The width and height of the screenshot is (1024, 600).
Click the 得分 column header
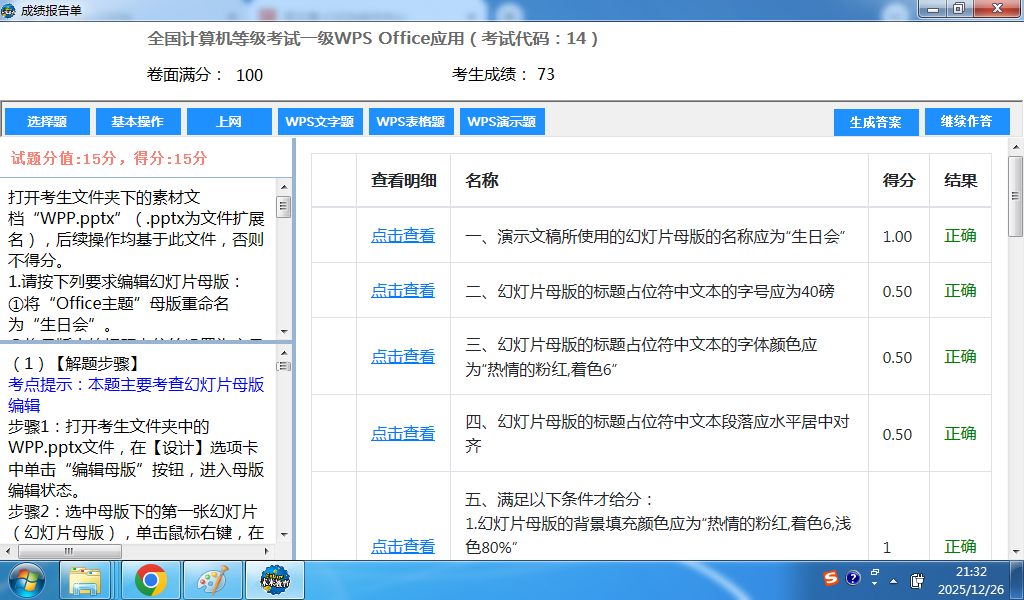coord(899,181)
